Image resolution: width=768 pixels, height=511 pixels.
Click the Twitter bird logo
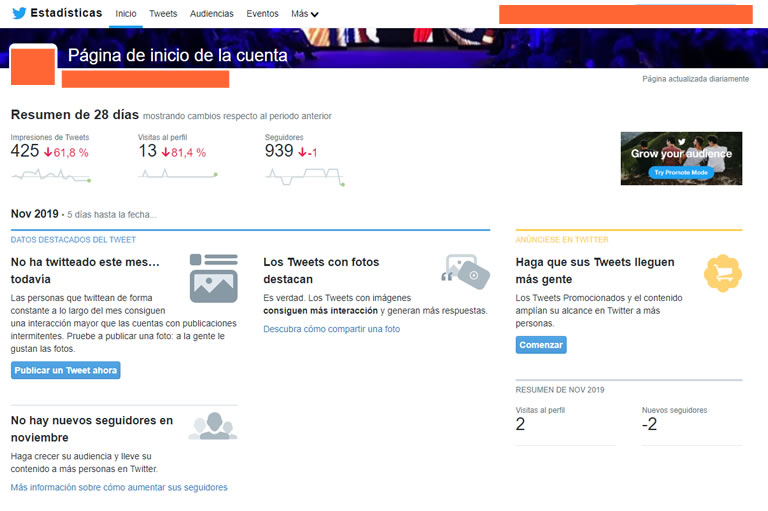pos(19,13)
